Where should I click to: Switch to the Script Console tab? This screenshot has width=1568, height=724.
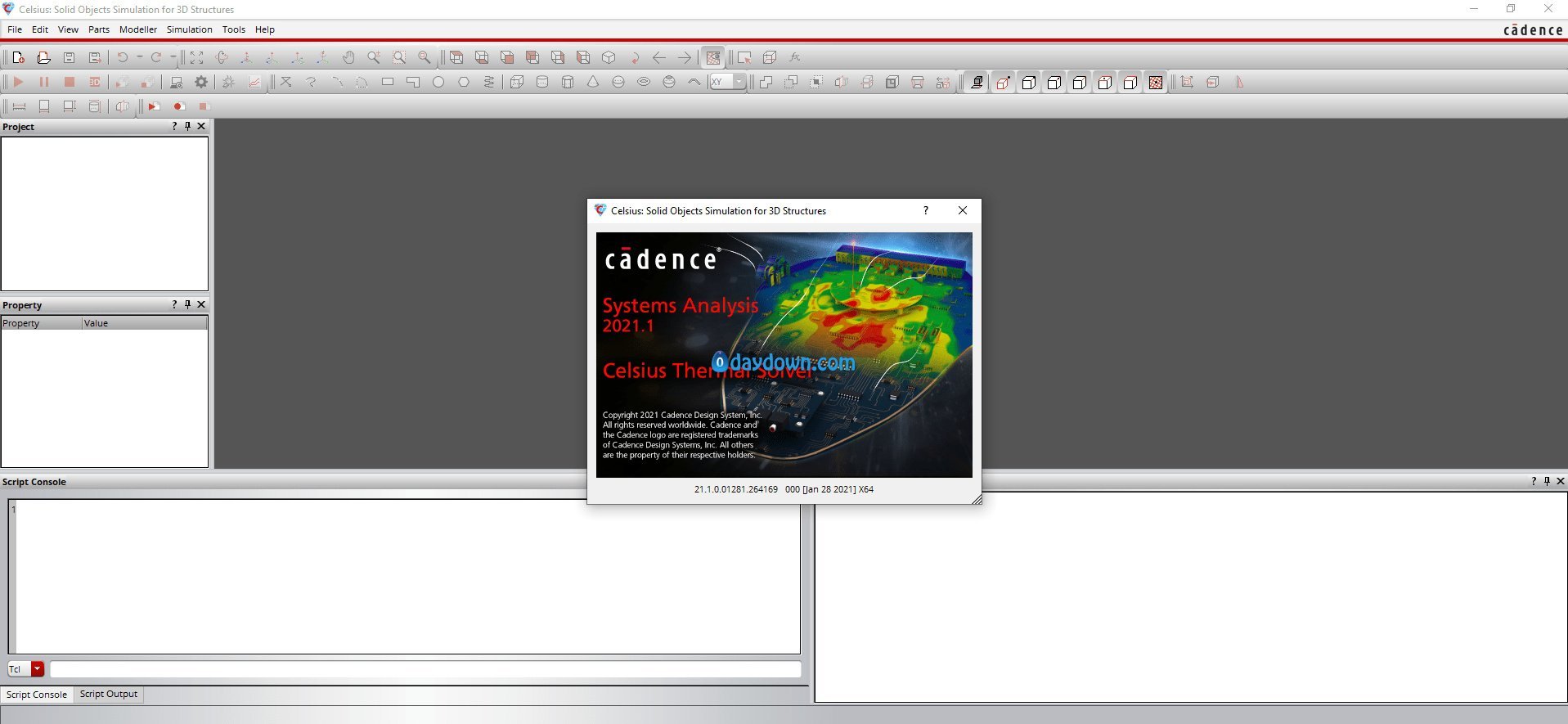pos(37,695)
